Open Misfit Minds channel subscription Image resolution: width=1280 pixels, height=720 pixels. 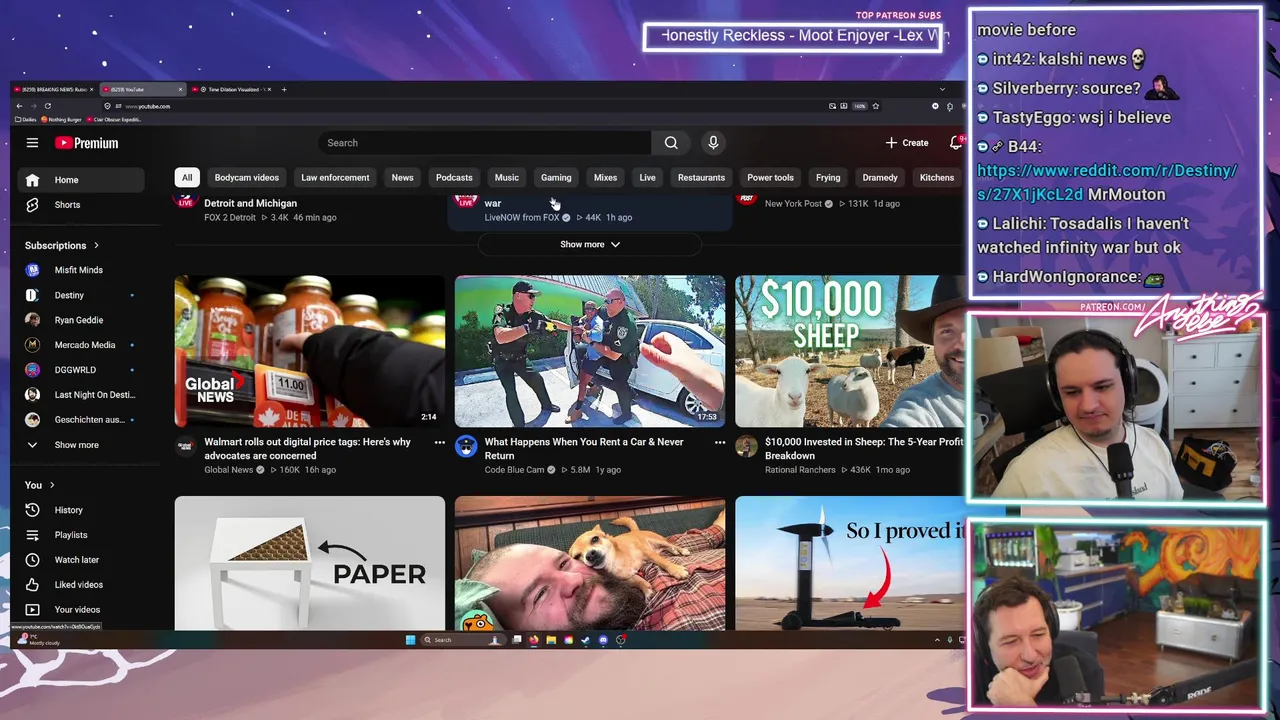pyautogui.click(x=82, y=270)
